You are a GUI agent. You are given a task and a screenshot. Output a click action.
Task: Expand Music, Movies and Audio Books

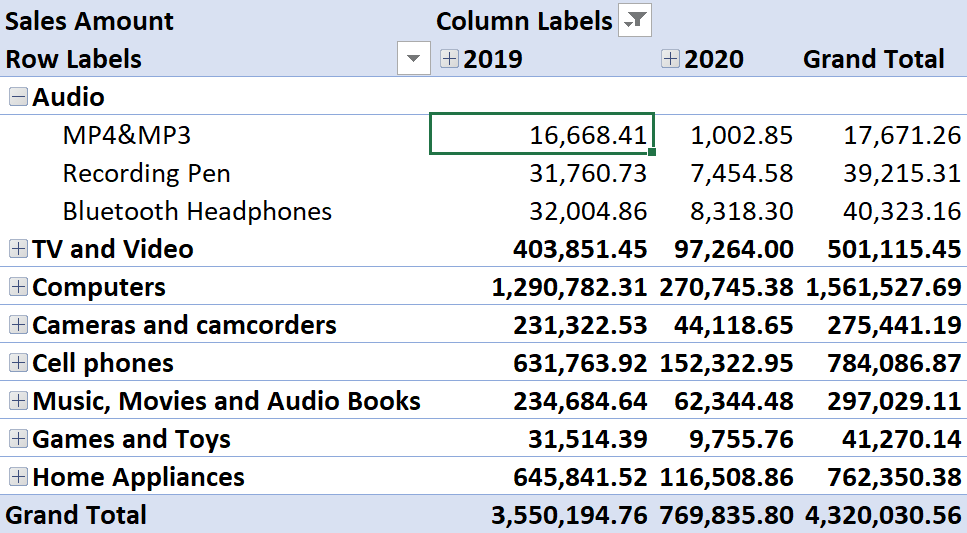19,401
